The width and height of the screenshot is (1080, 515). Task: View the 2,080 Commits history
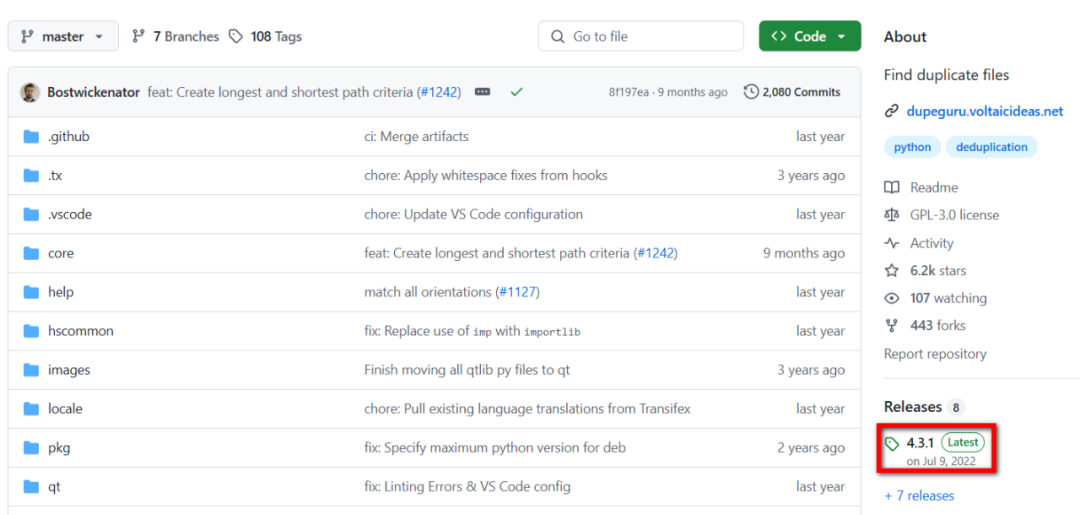tap(793, 92)
